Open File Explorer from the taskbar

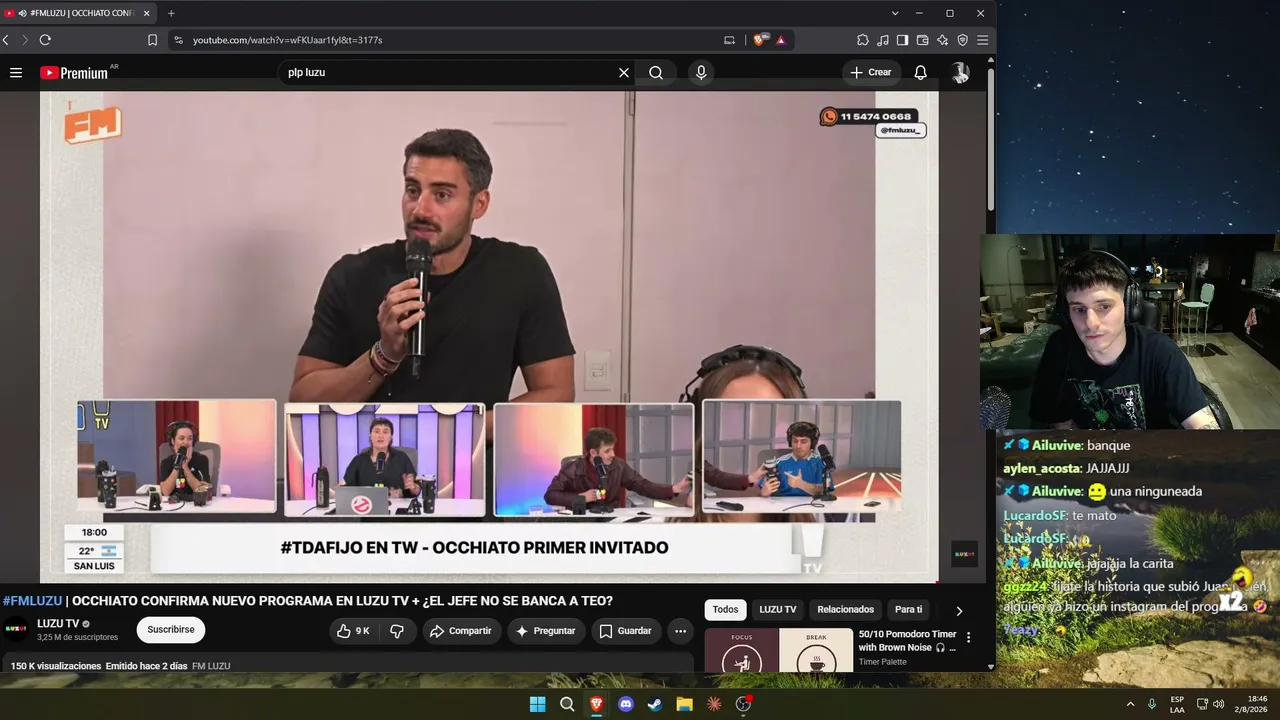(685, 704)
